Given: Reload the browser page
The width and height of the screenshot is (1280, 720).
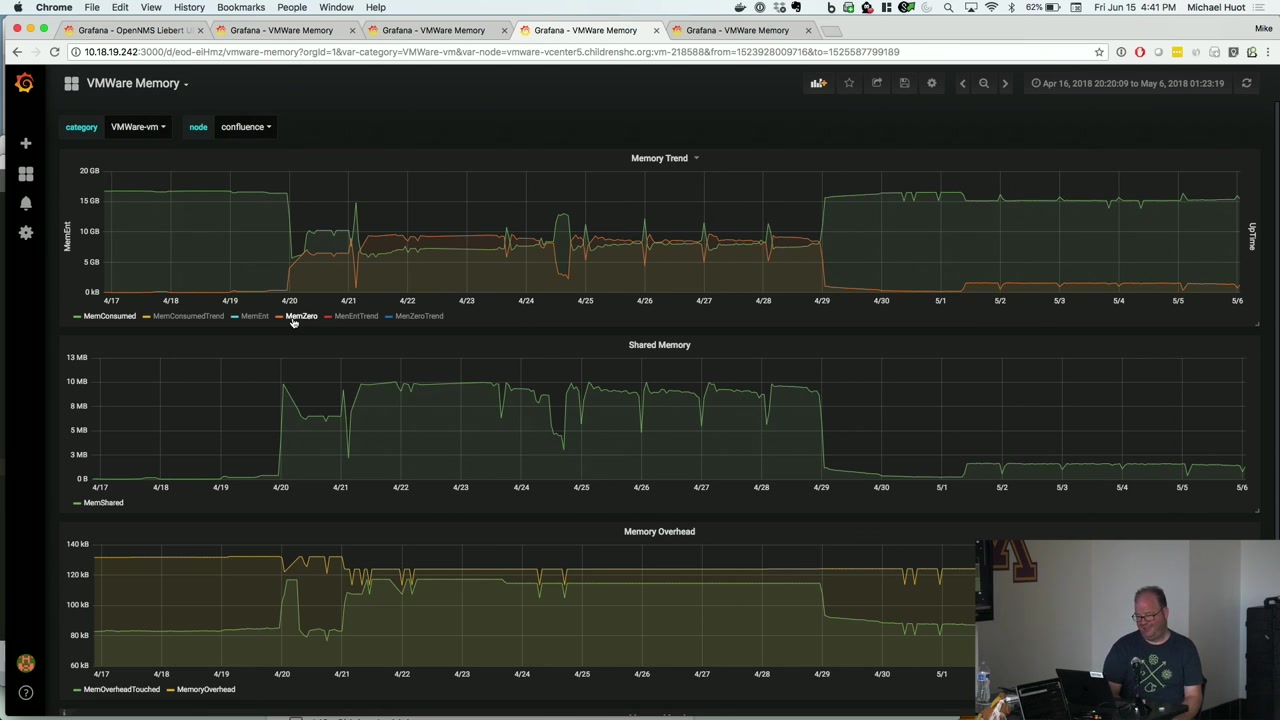Looking at the screenshot, I should 55,52.
